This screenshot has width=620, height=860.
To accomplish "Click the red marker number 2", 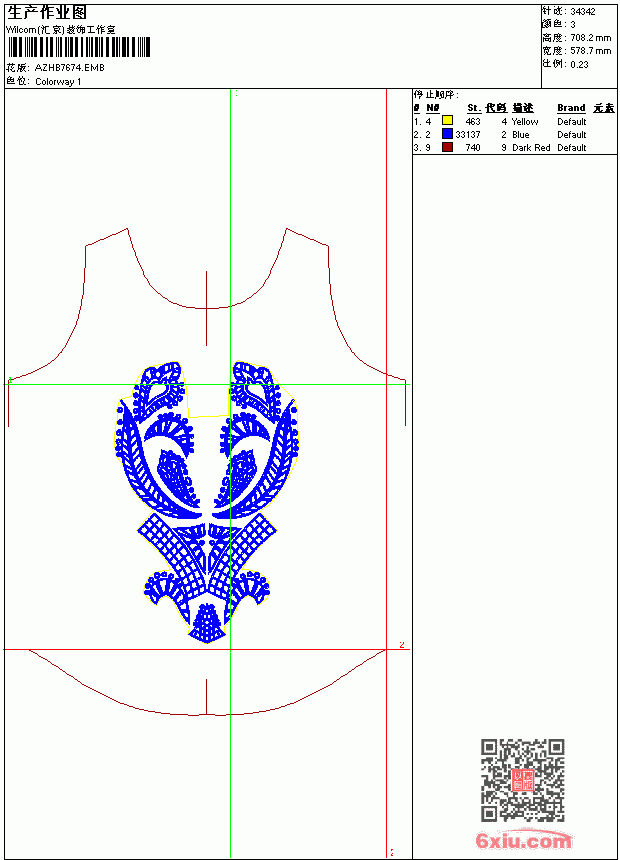I will (402, 644).
